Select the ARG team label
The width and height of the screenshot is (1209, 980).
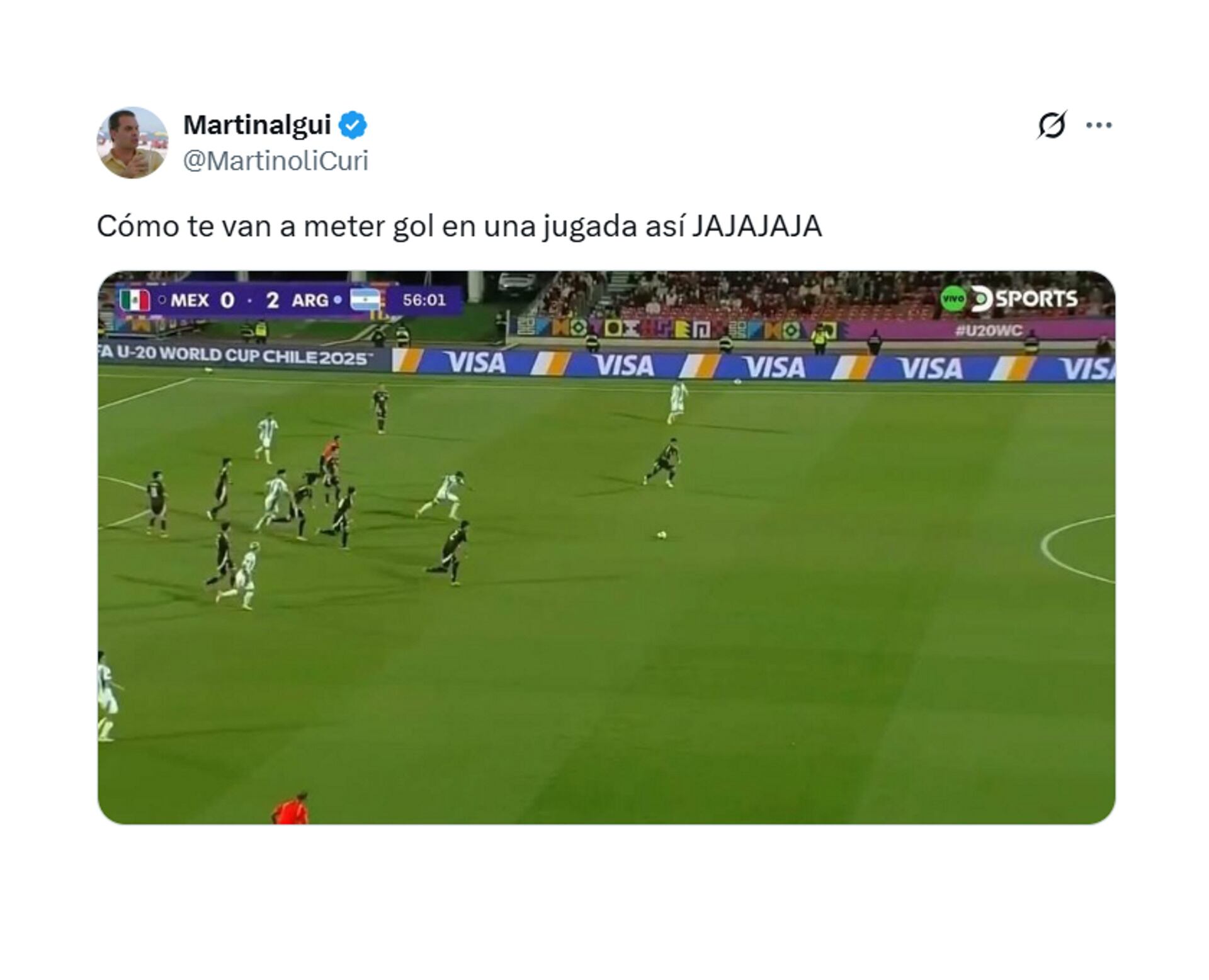[309, 300]
